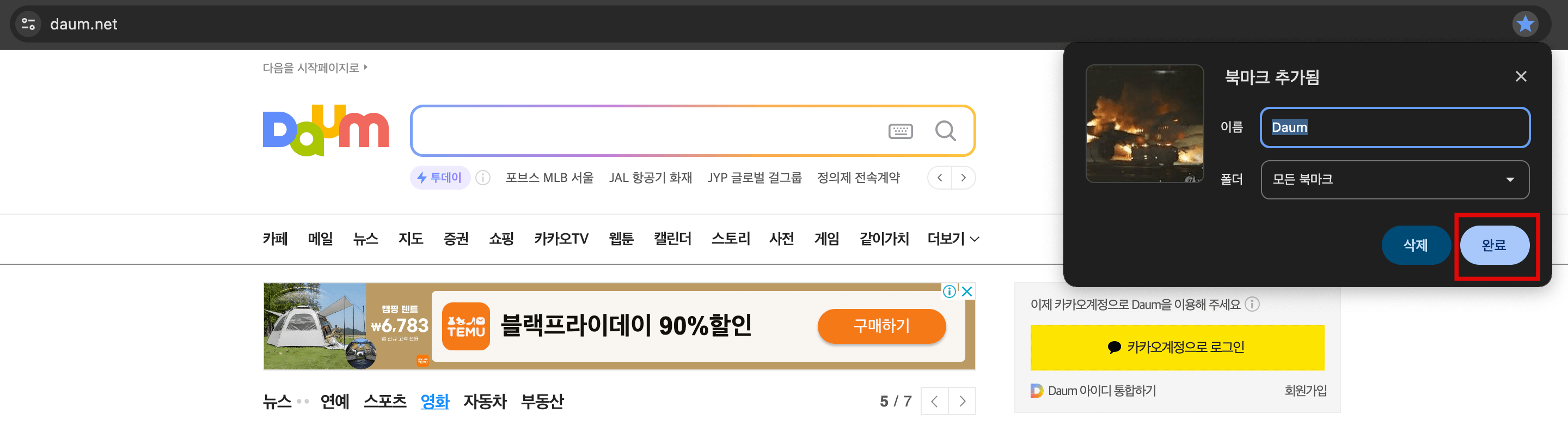
Task: Open 스토리 menu item
Action: [731, 239]
